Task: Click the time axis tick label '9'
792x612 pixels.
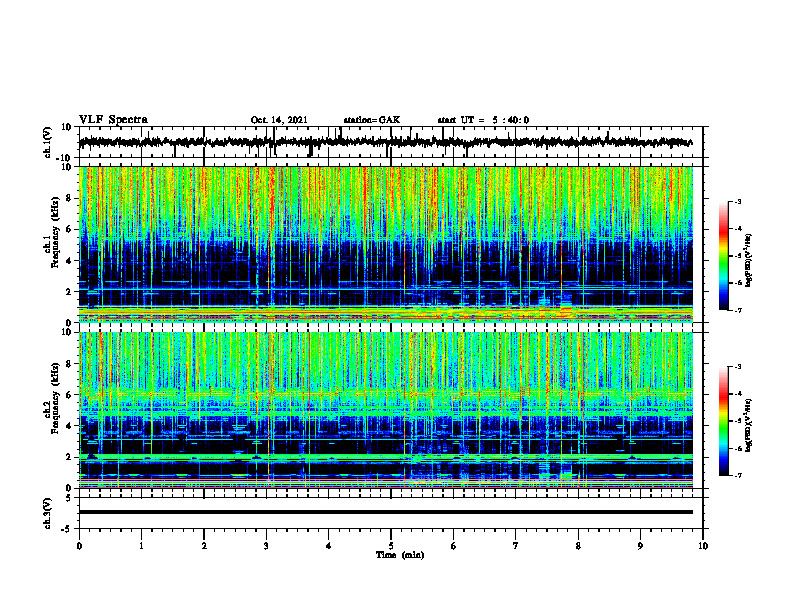Action: tap(640, 546)
